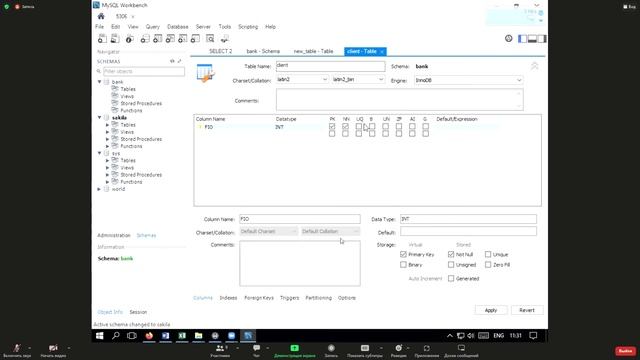
Task: Collapse the bank schema tree node
Action: pyautogui.click(x=100, y=82)
